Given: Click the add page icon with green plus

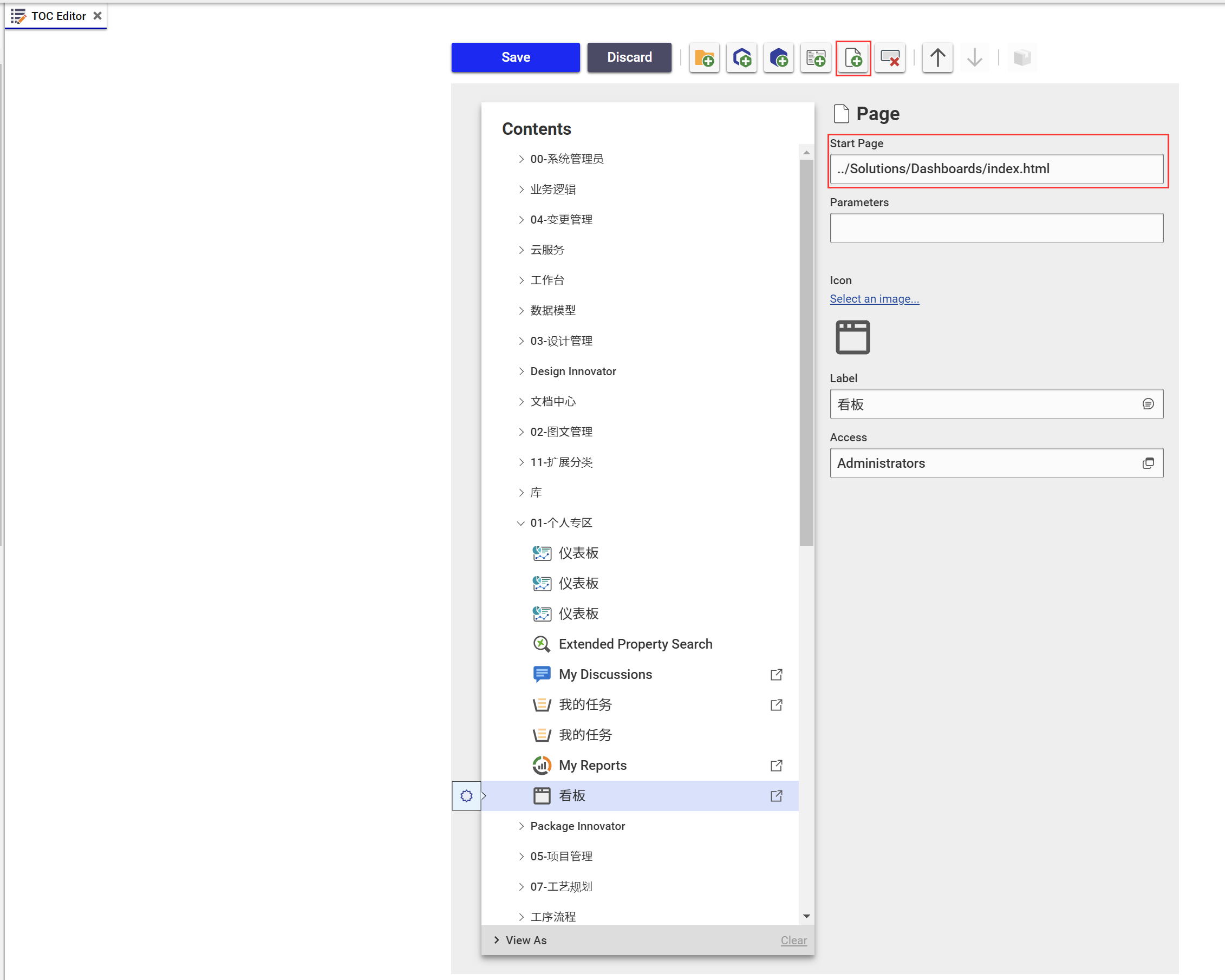Looking at the screenshot, I should click(853, 57).
